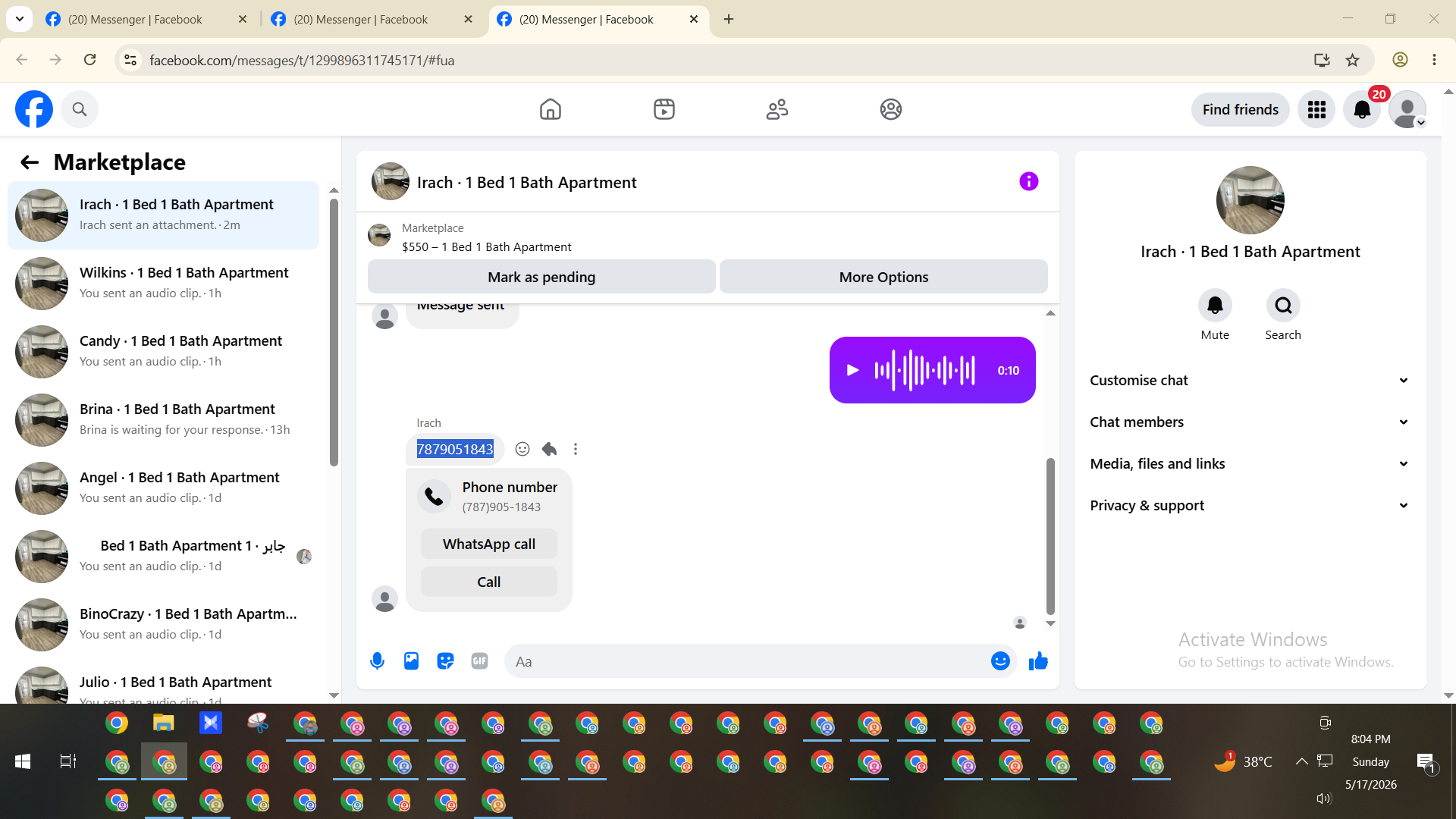Open the Facebook home logo
The image size is (1456, 819).
click(x=34, y=109)
